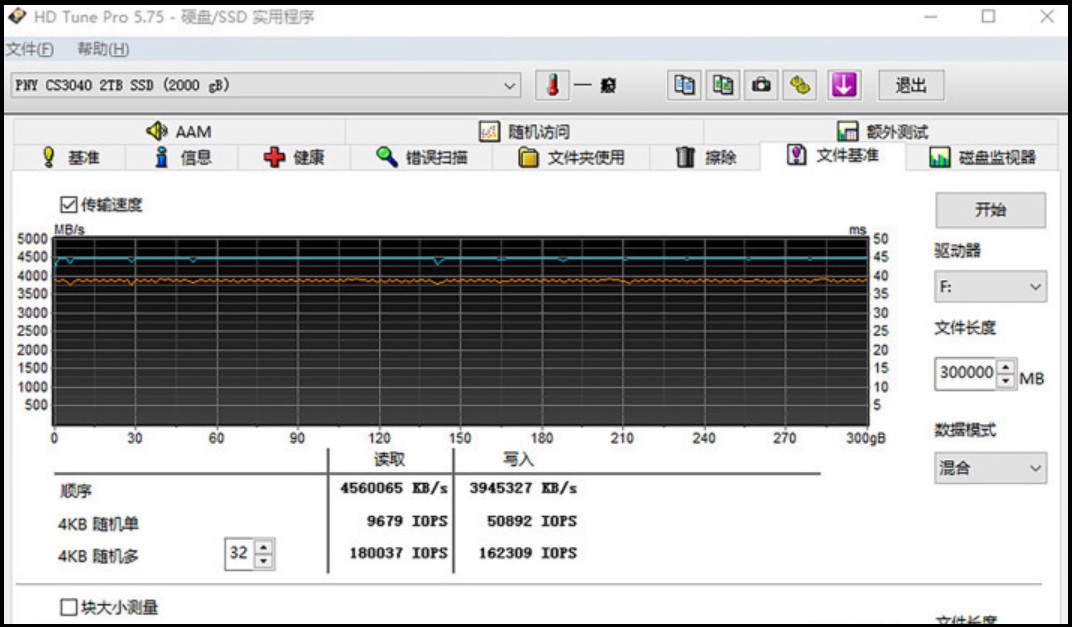Open the 错误扫描 tab with magnifier
The width and height of the screenshot is (1072, 627).
pyautogui.click(x=422, y=157)
